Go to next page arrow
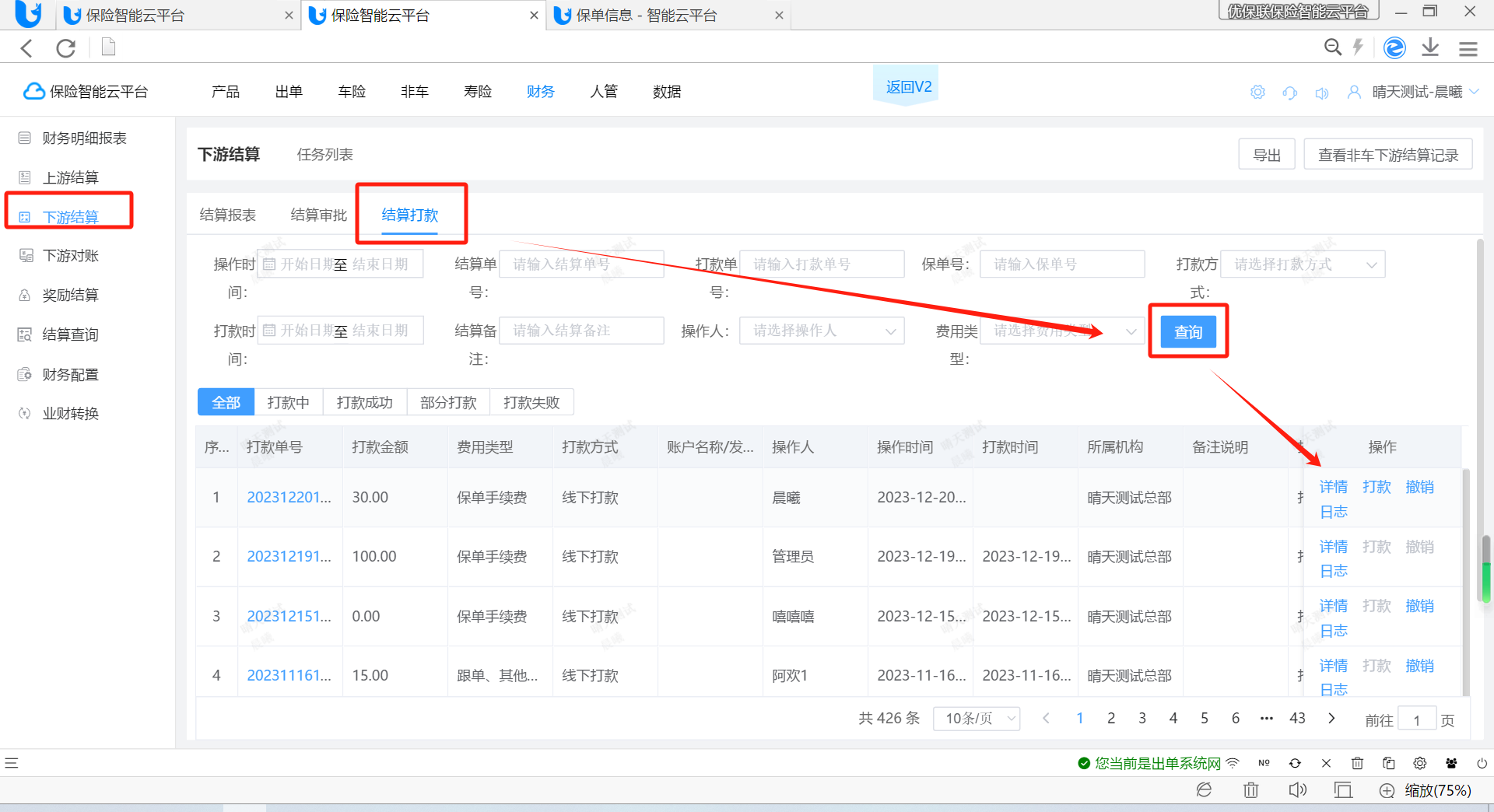1494x812 pixels. coord(1331,719)
